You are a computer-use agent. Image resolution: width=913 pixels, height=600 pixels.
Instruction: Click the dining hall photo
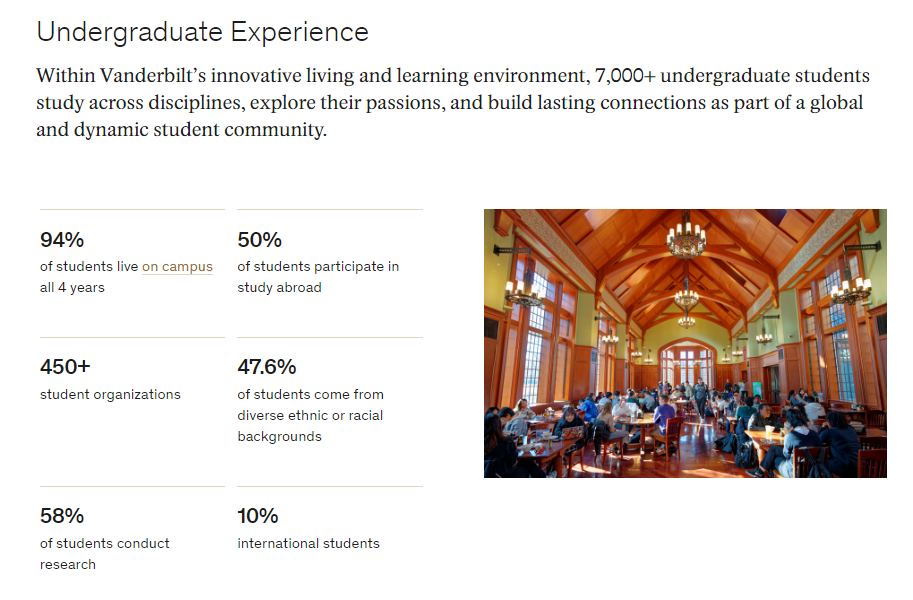(685, 344)
